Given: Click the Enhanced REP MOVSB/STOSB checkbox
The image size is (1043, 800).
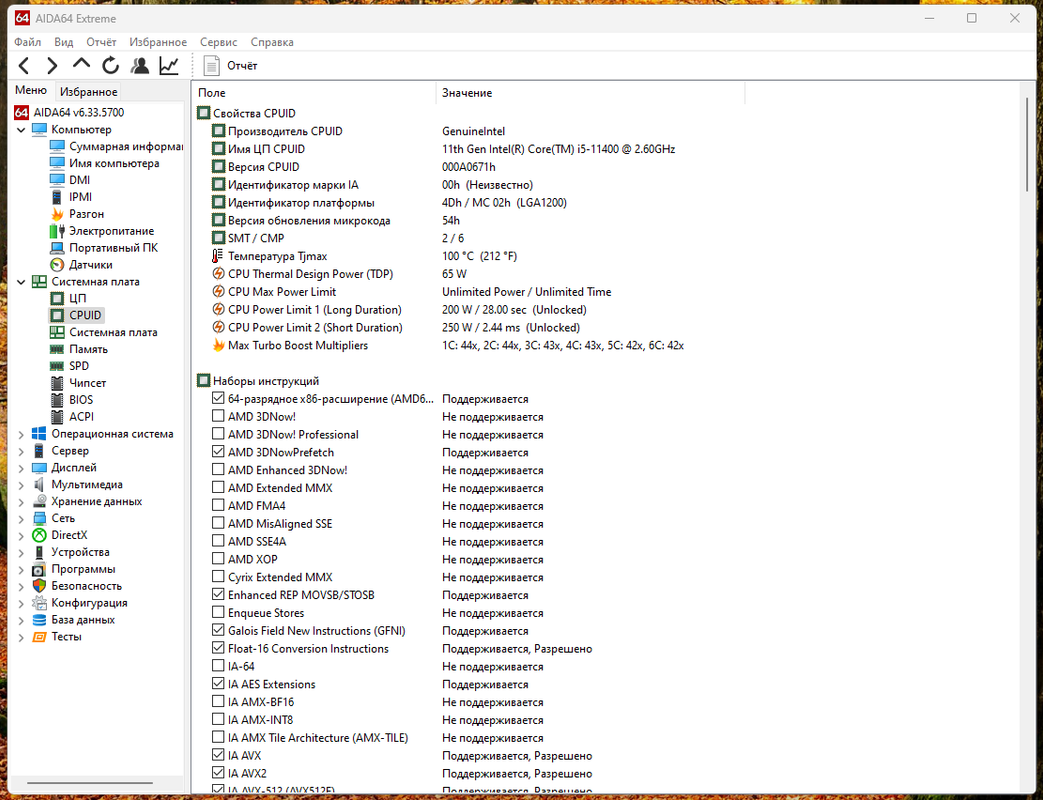Looking at the screenshot, I should [218, 594].
